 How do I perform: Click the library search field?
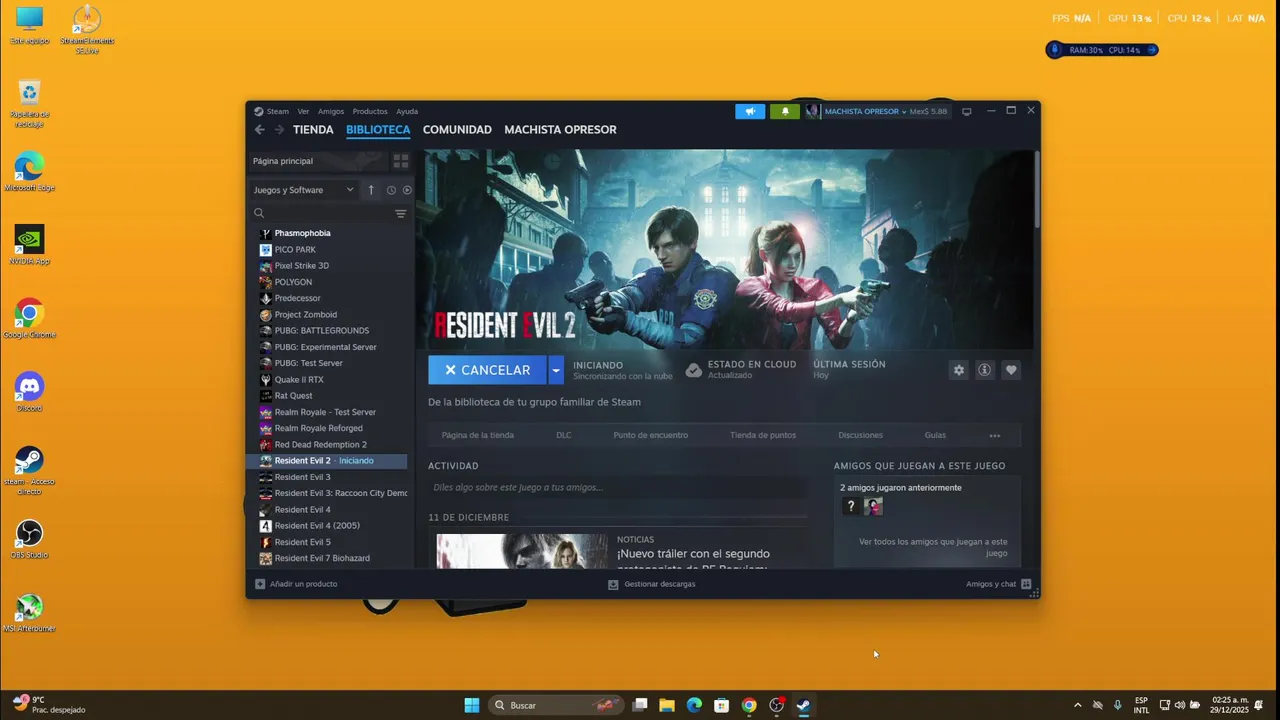322,213
